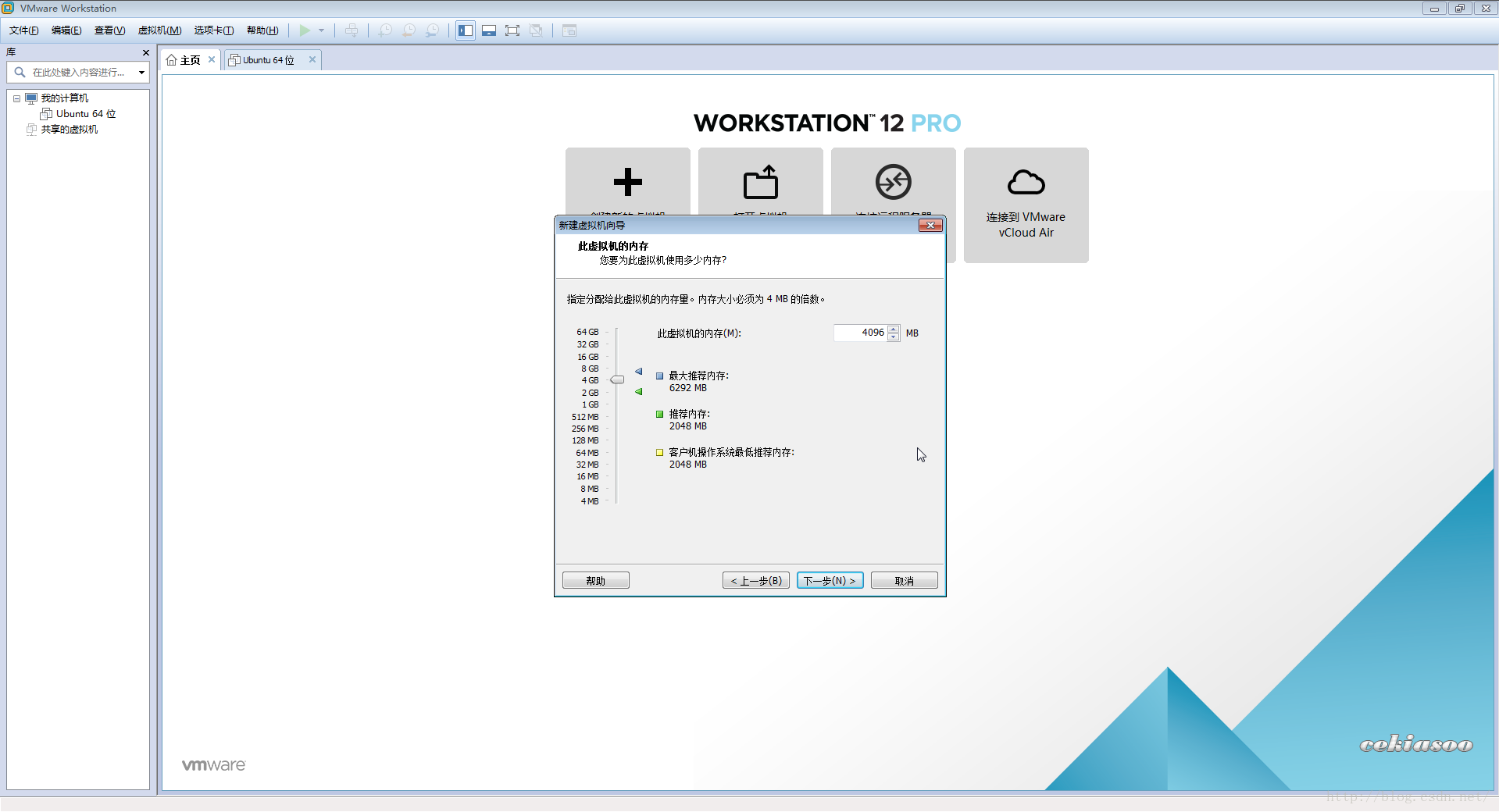The height and width of the screenshot is (812, 1499).
Task: Click the yellow minimum memory legend square
Action: (660, 453)
